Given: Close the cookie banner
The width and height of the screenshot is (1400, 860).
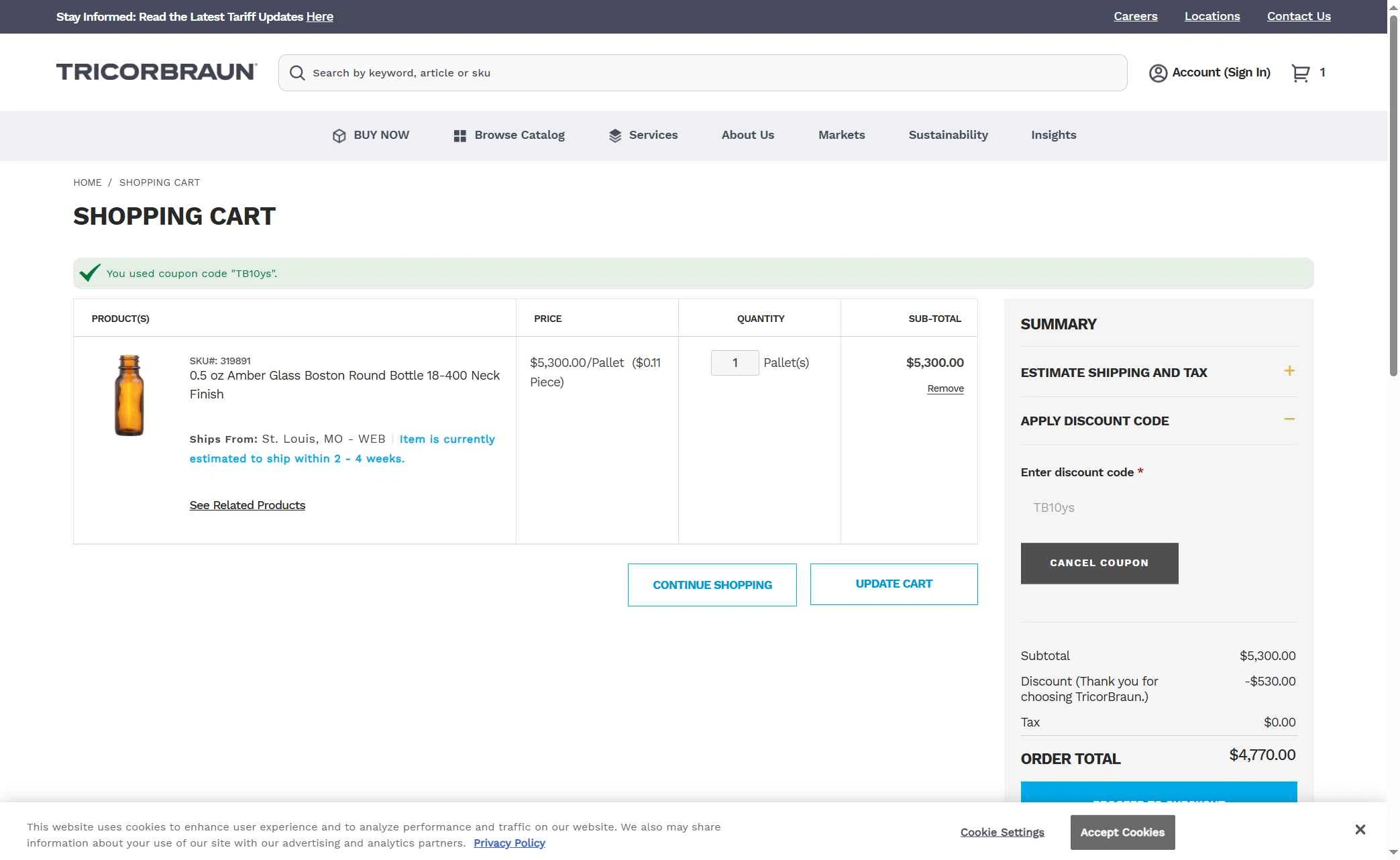Looking at the screenshot, I should point(1360,830).
